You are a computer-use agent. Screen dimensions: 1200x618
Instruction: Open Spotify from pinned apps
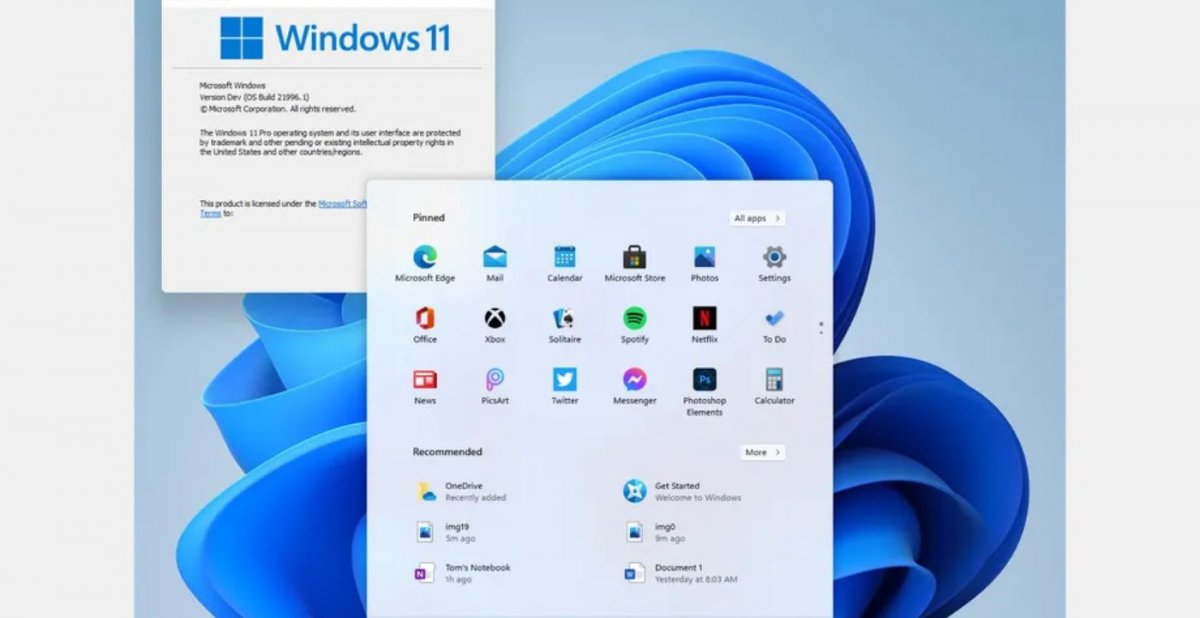coord(635,319)
